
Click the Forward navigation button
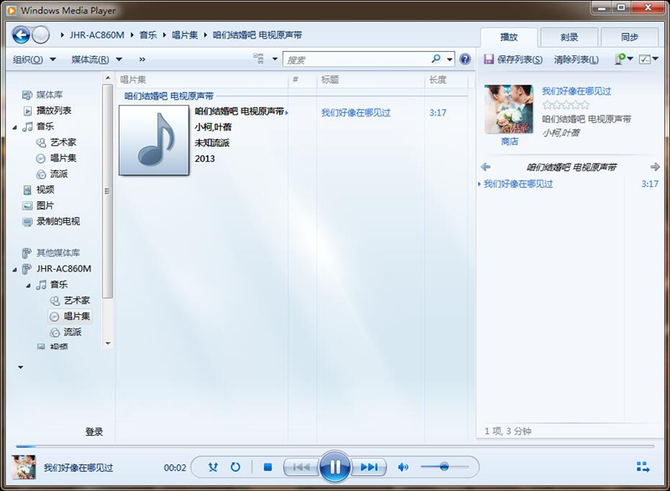(41, 35)
